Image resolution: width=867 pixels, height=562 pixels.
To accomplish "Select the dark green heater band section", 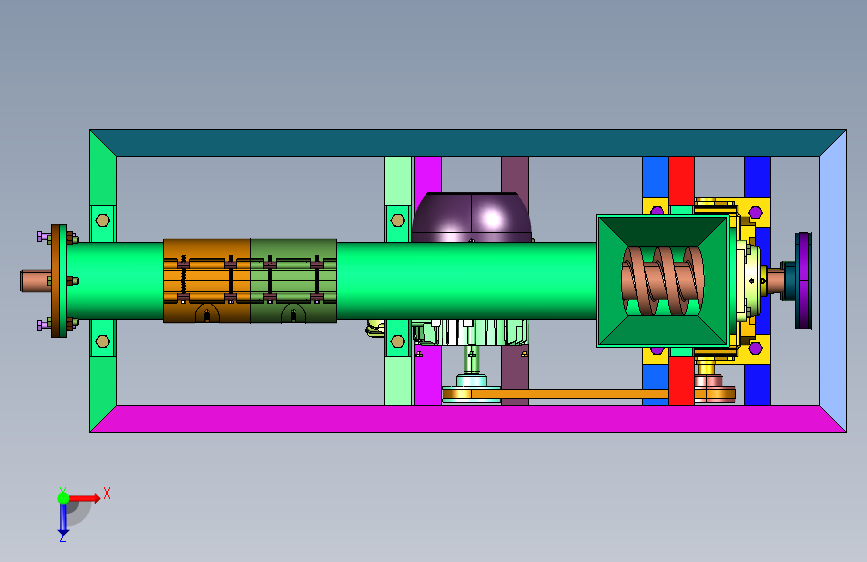I will click(294, 281).
